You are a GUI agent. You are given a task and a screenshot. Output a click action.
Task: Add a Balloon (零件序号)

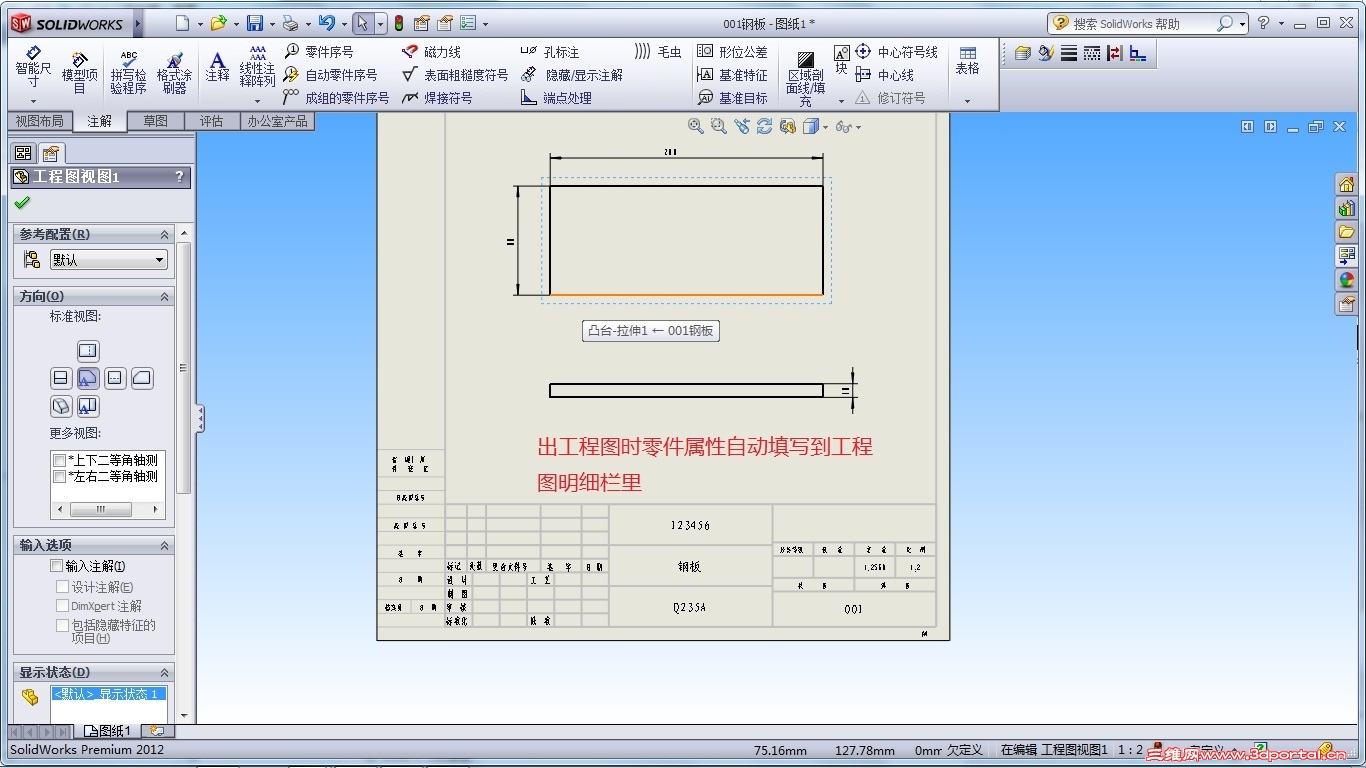pos(318,52)
